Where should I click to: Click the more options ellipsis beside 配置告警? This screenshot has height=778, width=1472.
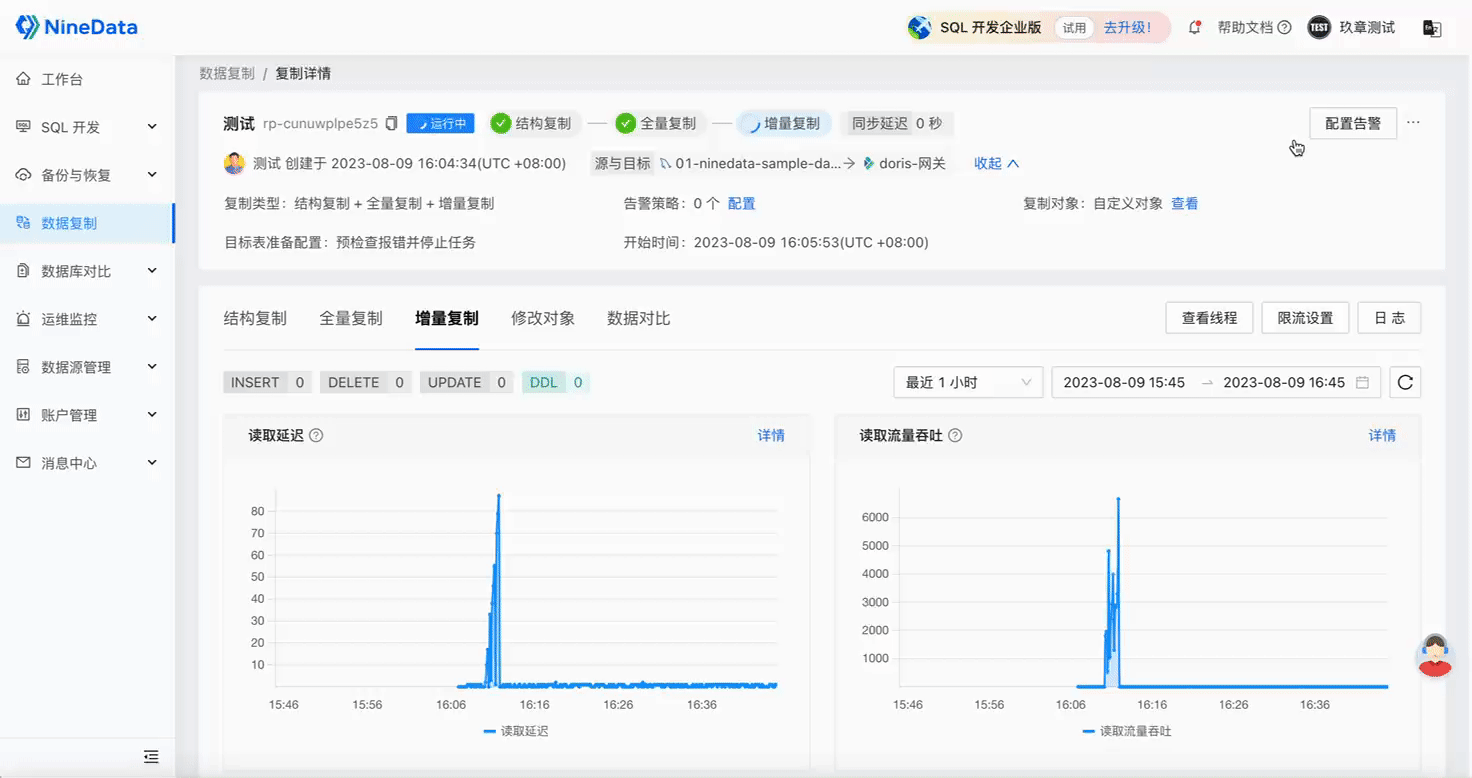tap(1413, 121)
